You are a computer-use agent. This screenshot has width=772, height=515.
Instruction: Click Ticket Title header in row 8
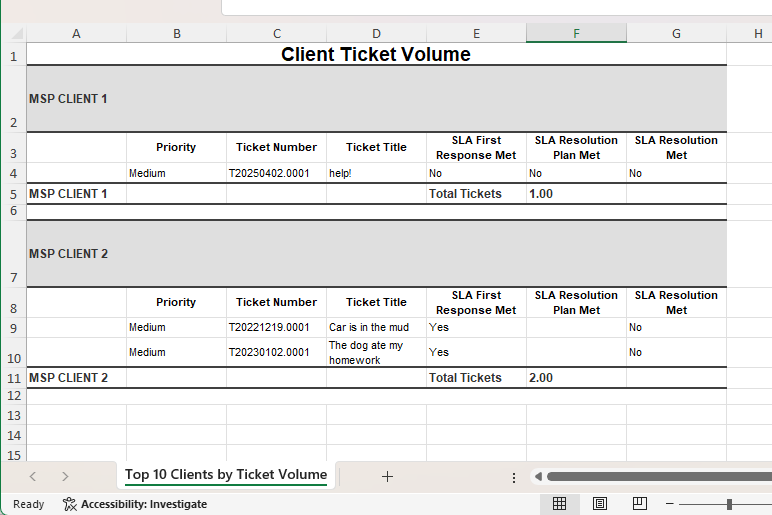point(376,302)
